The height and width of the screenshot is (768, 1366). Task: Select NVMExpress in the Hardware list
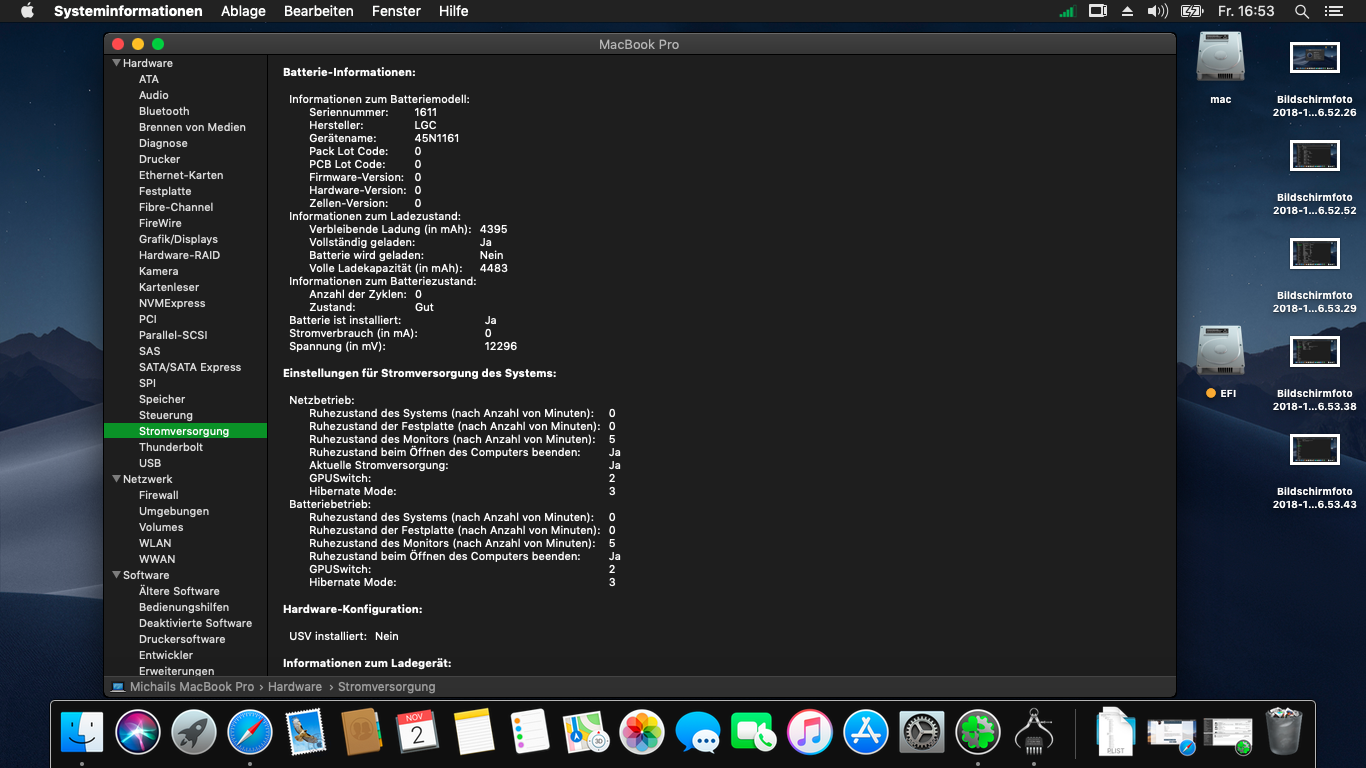click(172, 303)
